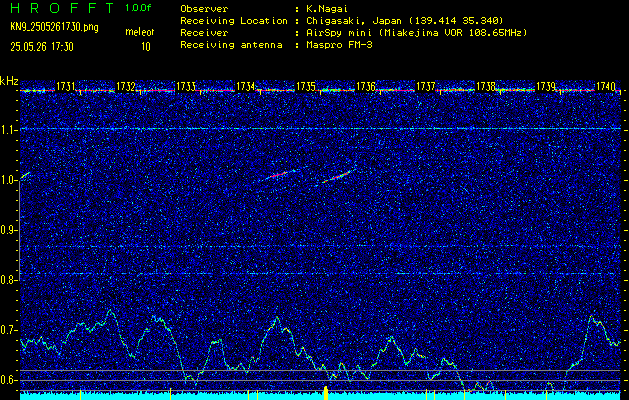The height and width of the screenshot is (400, 629).
Task: Click the 1733 time marker
Action: point(186,86)
